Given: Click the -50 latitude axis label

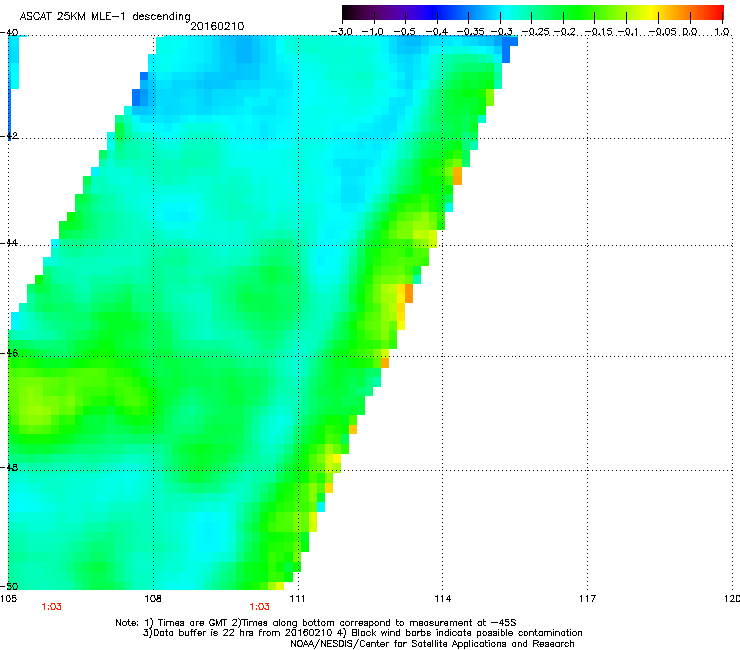Looking at the screenshot, I should tap(9, 587).
